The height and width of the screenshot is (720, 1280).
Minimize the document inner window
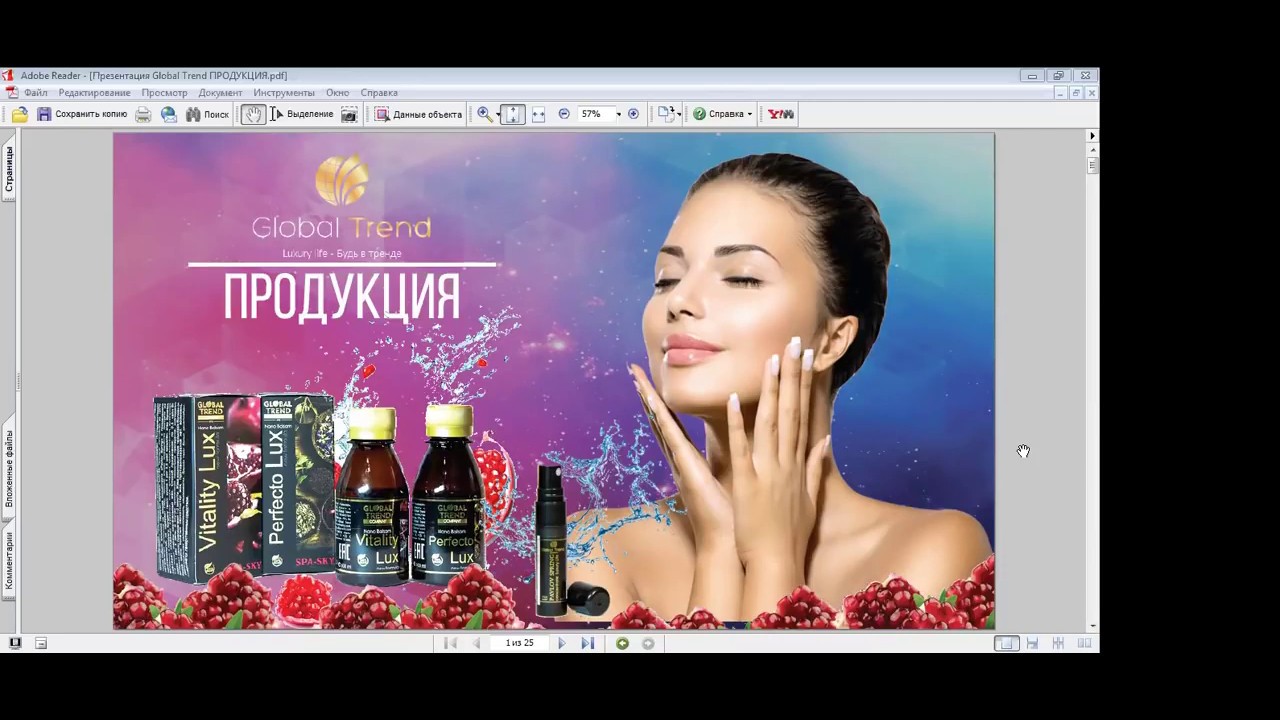tap(1060, 93)
